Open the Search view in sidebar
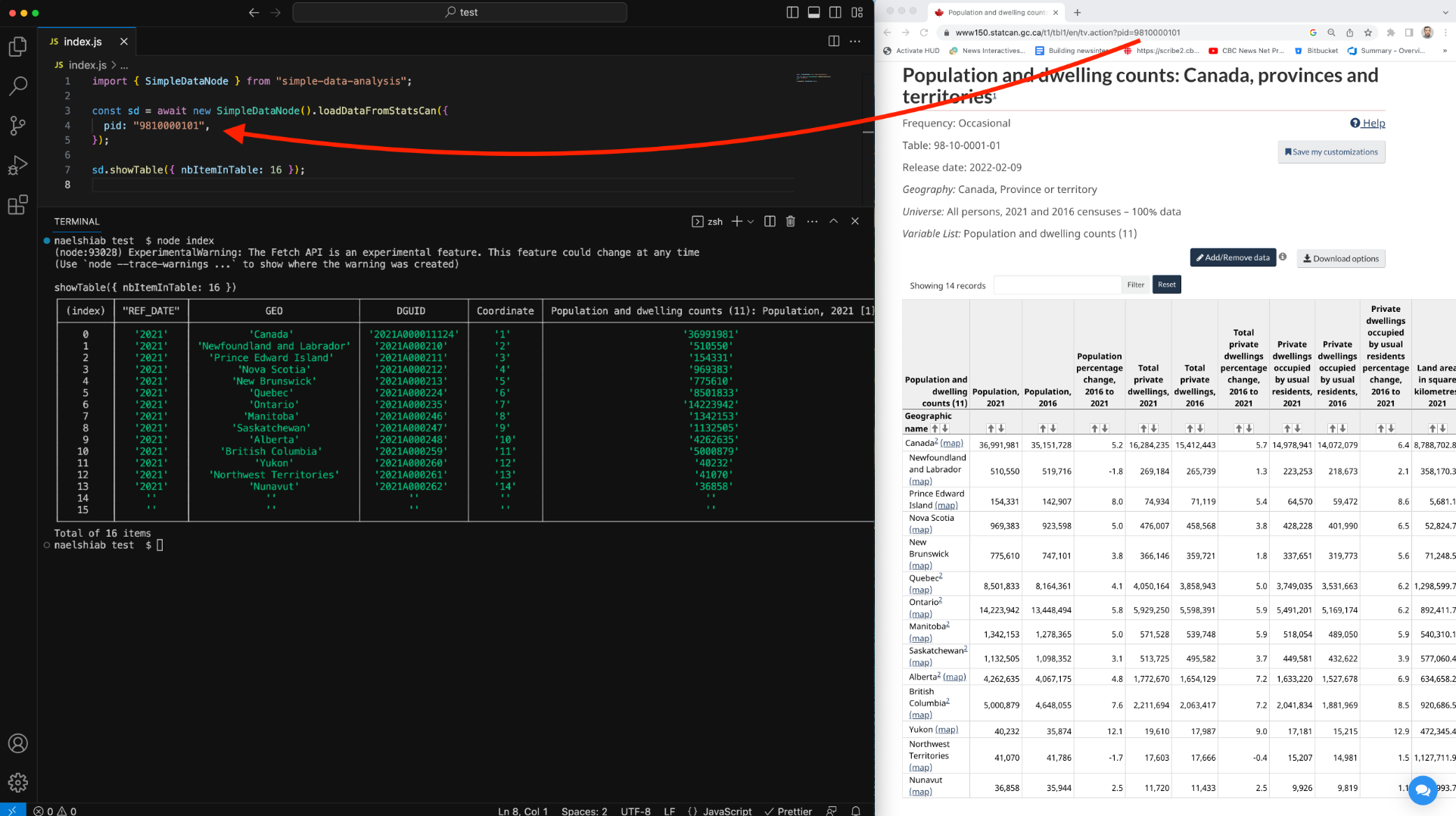This screenshot has height=816, width=1456. pos(17,86)
